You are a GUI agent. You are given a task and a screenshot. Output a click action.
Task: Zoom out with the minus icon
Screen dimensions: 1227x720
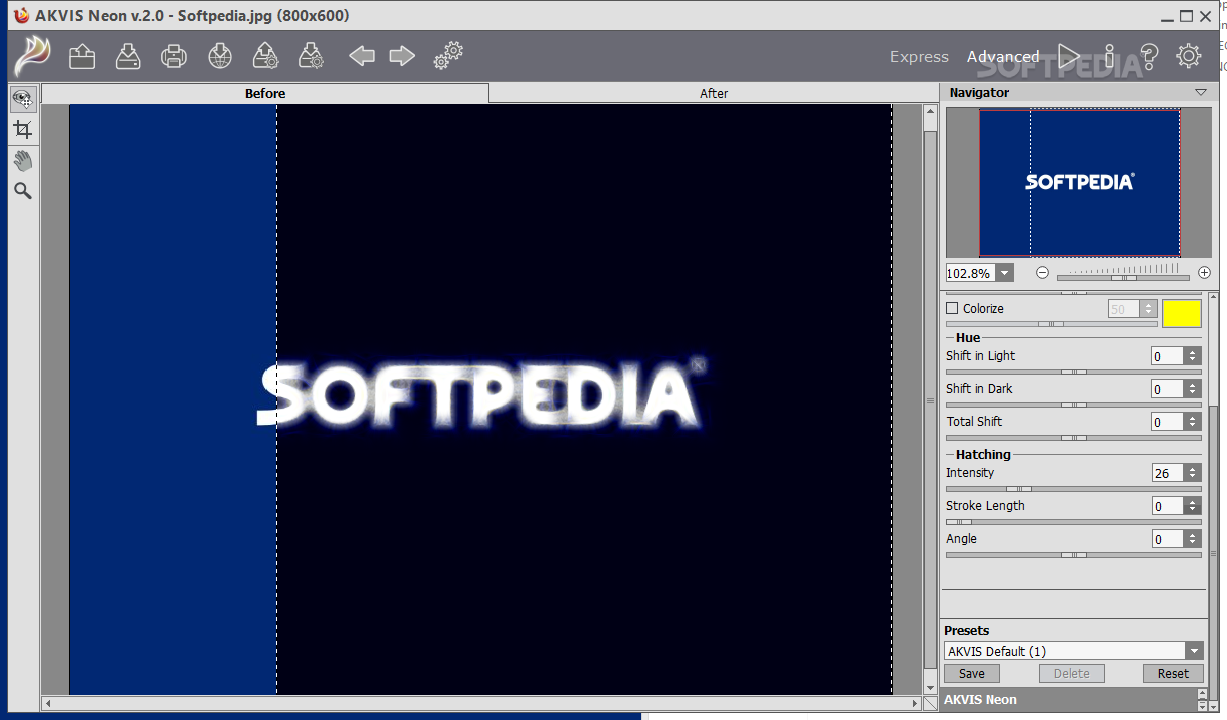pos(1042,273)
